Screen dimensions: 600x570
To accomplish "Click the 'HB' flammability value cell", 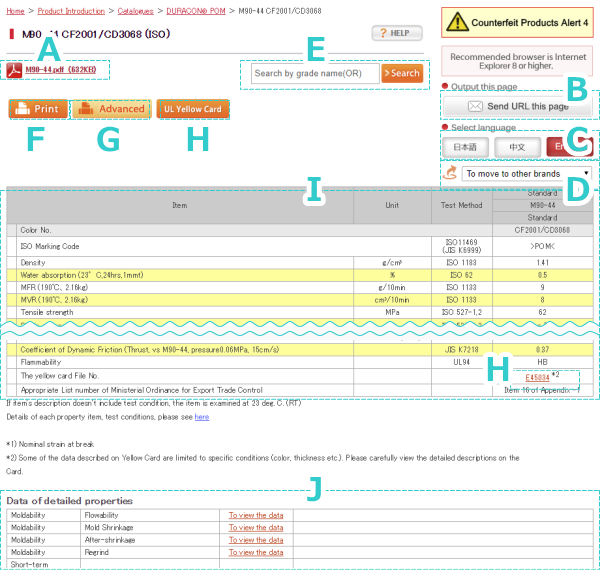I will [542, 362].
